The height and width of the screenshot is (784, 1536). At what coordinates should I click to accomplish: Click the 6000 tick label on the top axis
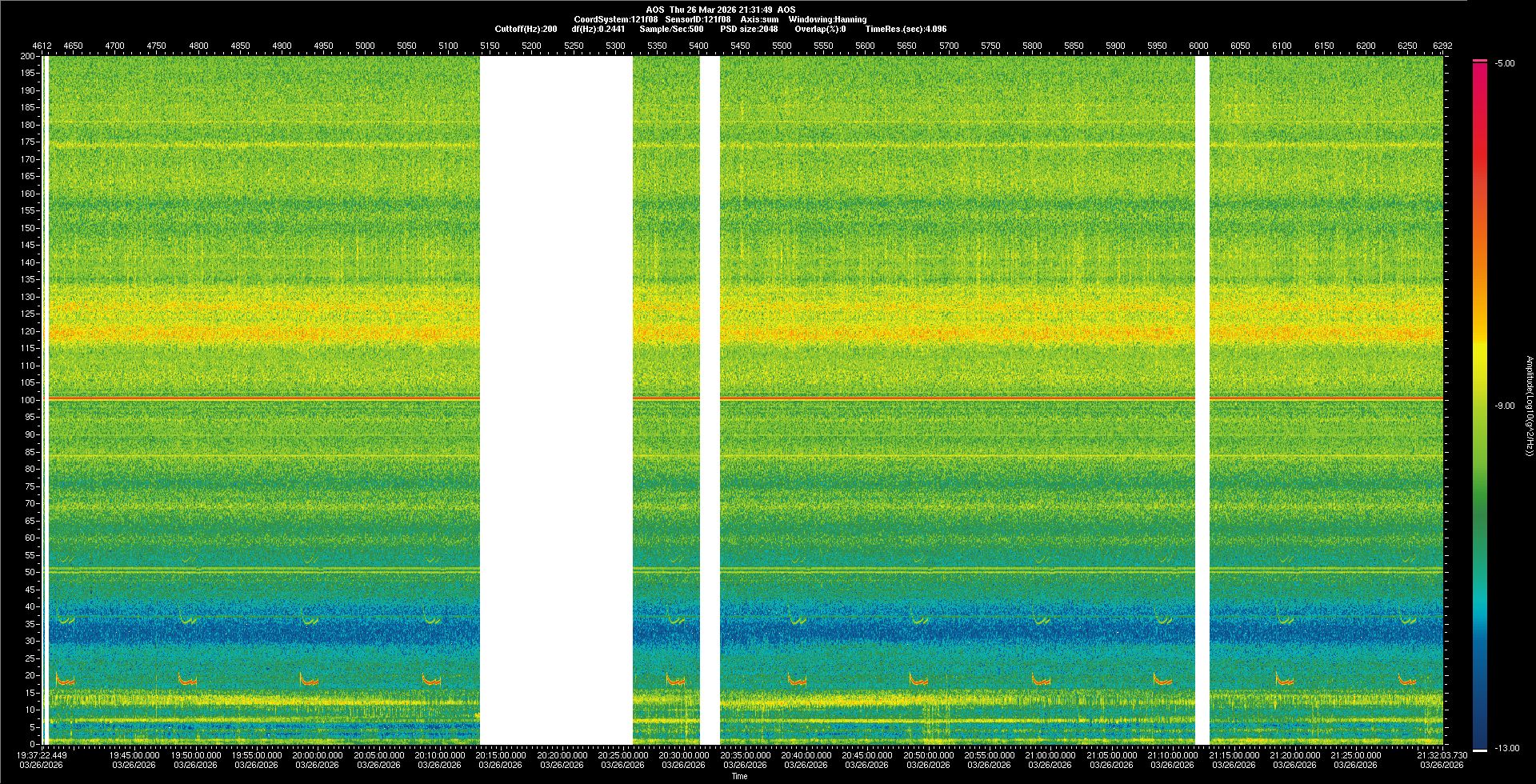(x=1198, y=46)
